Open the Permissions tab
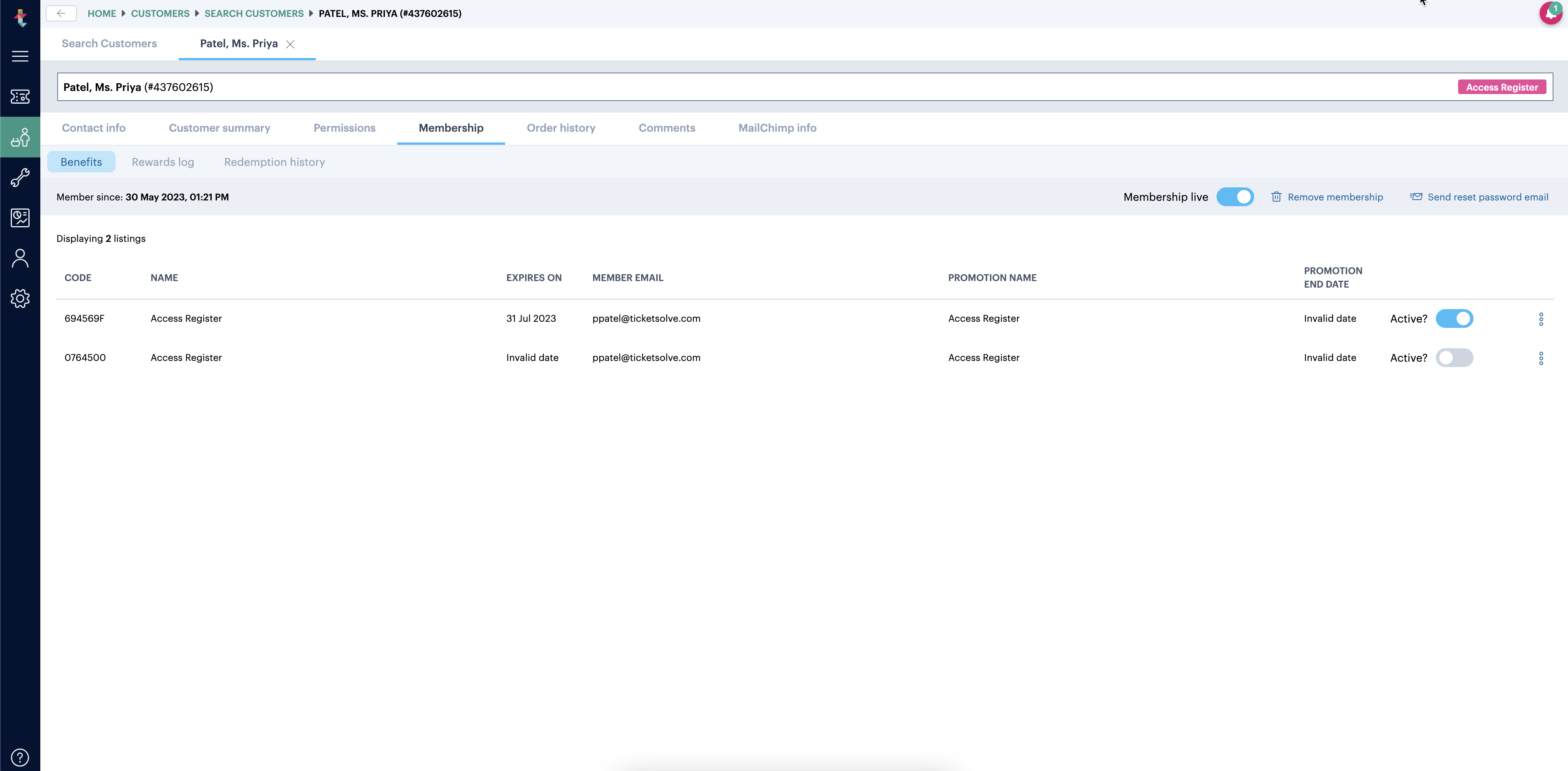The height and width of the screenshot is (771, 1568). click(345, 128)
